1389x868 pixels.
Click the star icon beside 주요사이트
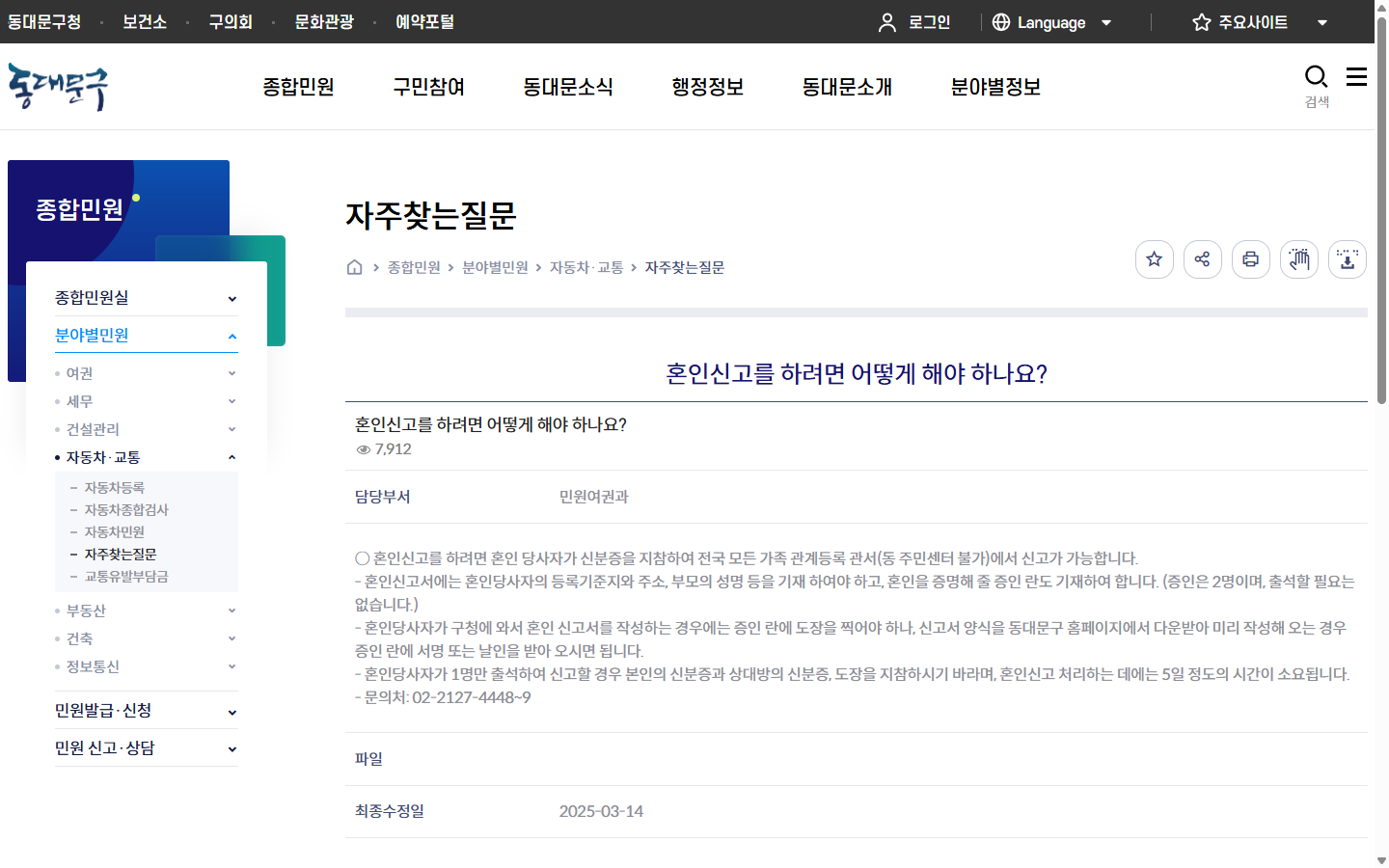point(1201,22)
